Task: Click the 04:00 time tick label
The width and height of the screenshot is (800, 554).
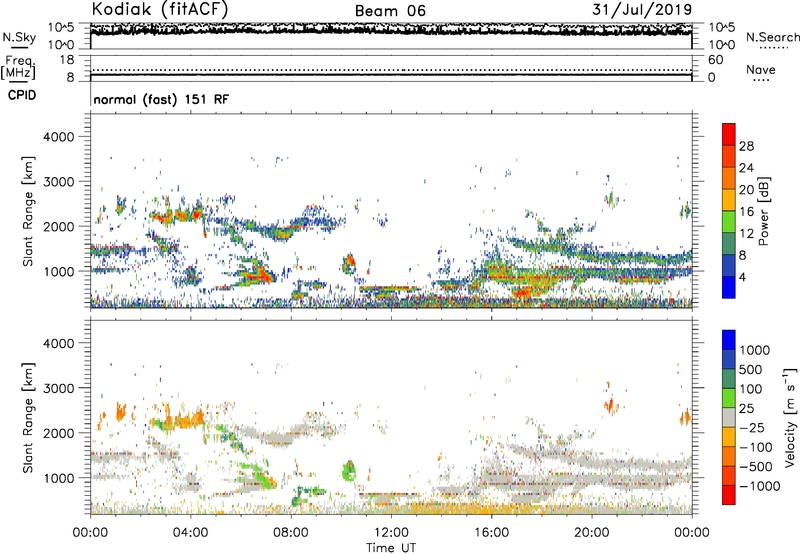Action: (x=190, y=533)
